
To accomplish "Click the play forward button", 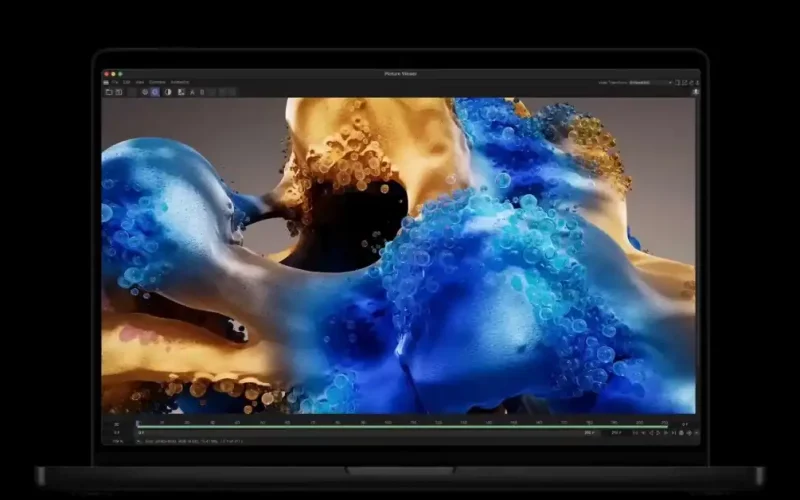I will point(658,433).
